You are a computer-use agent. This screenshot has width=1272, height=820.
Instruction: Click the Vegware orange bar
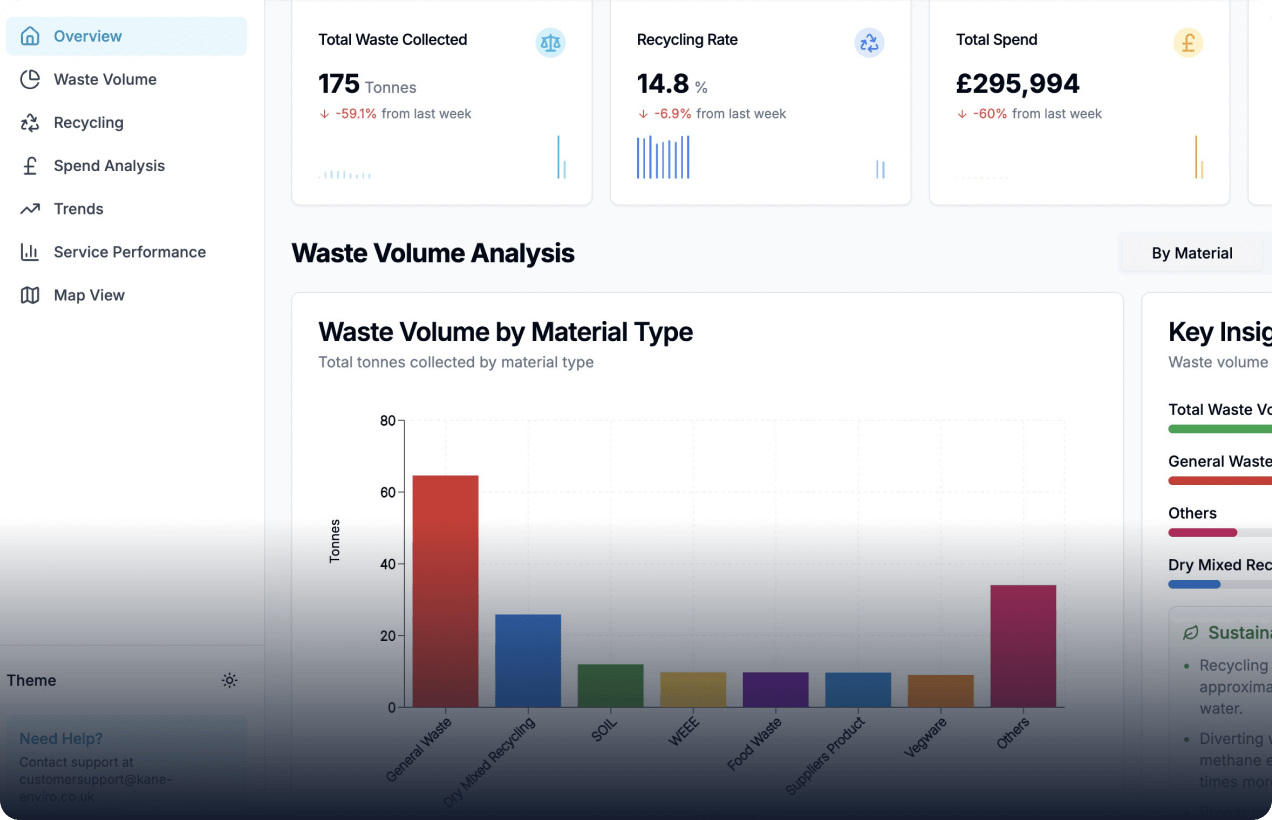pyautogui.click(x=941, y=691)
